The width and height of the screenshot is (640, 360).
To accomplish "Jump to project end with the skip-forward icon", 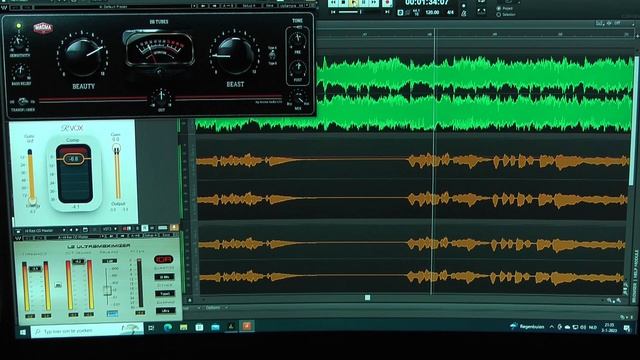I will point(387,12).
